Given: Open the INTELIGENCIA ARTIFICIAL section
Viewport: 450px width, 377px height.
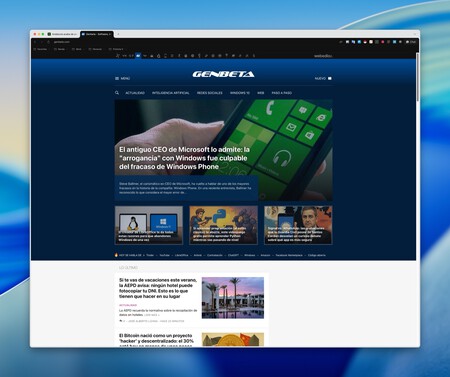Looking at the screenshot, I should (171, 93).
